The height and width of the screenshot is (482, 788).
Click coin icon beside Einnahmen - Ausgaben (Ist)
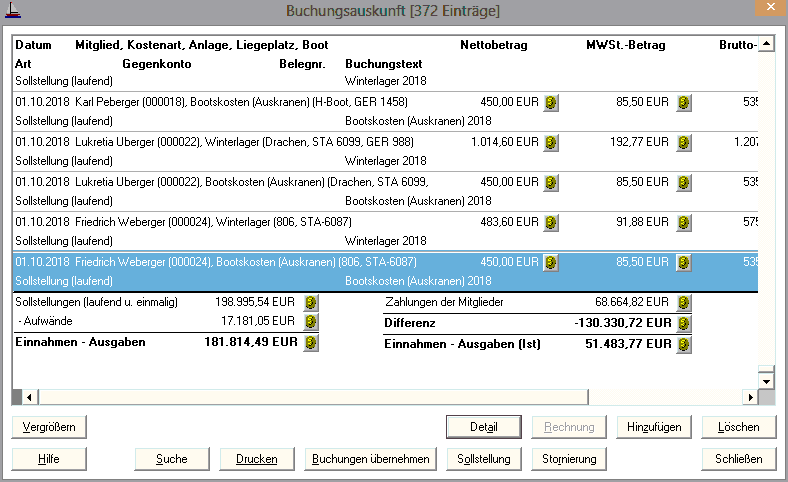(684, 344)
